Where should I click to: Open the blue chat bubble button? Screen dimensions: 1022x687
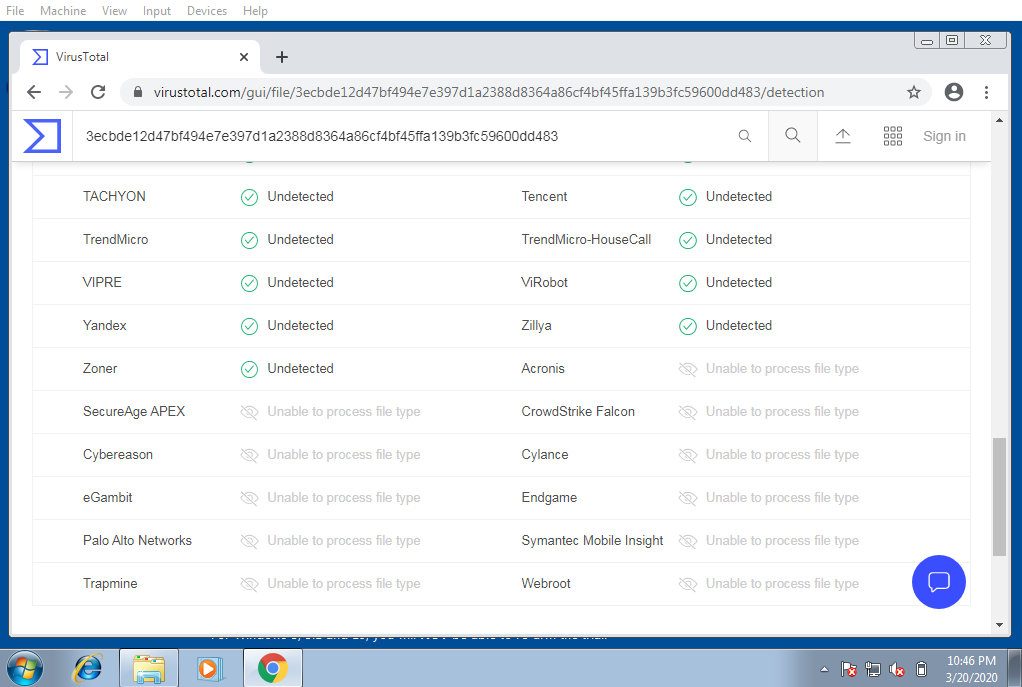tap(939, 581)
